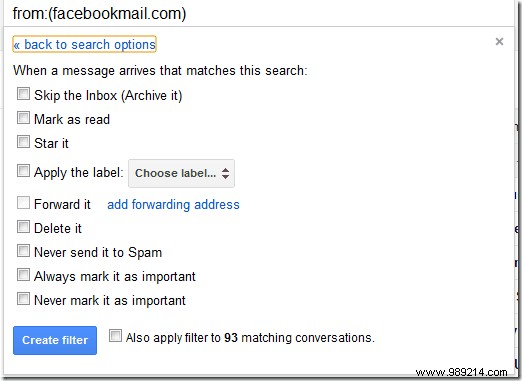Click the from:(facebookmail.com) search field
Screen dimensions: 522x381
coord(259,13)
